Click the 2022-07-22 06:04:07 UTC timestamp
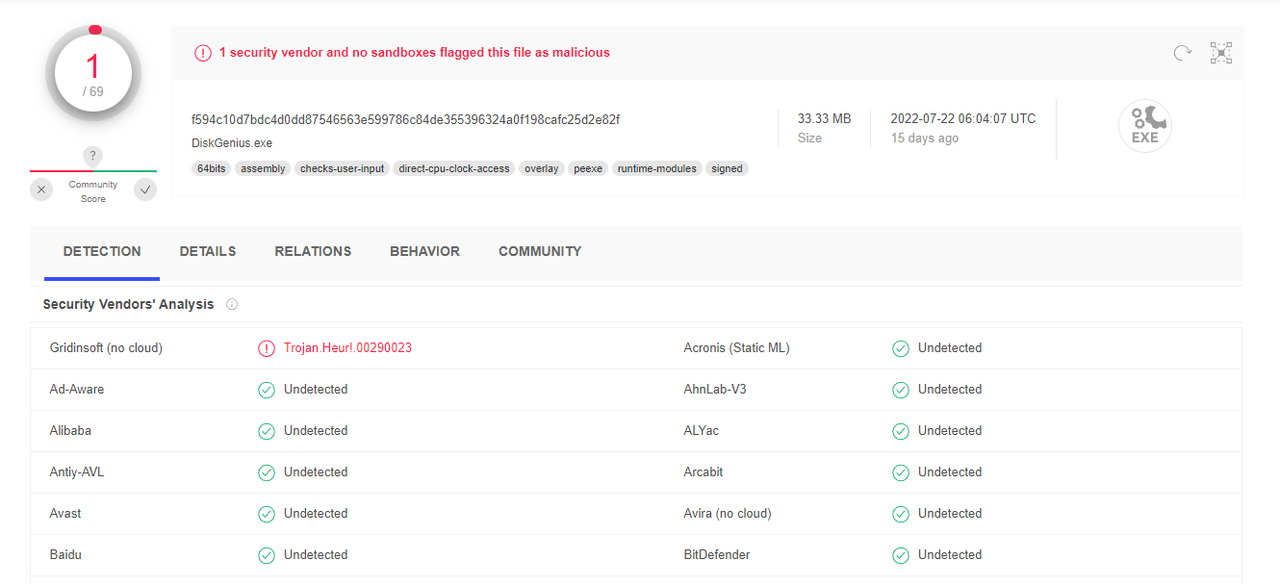 click(x=963, y=118)
